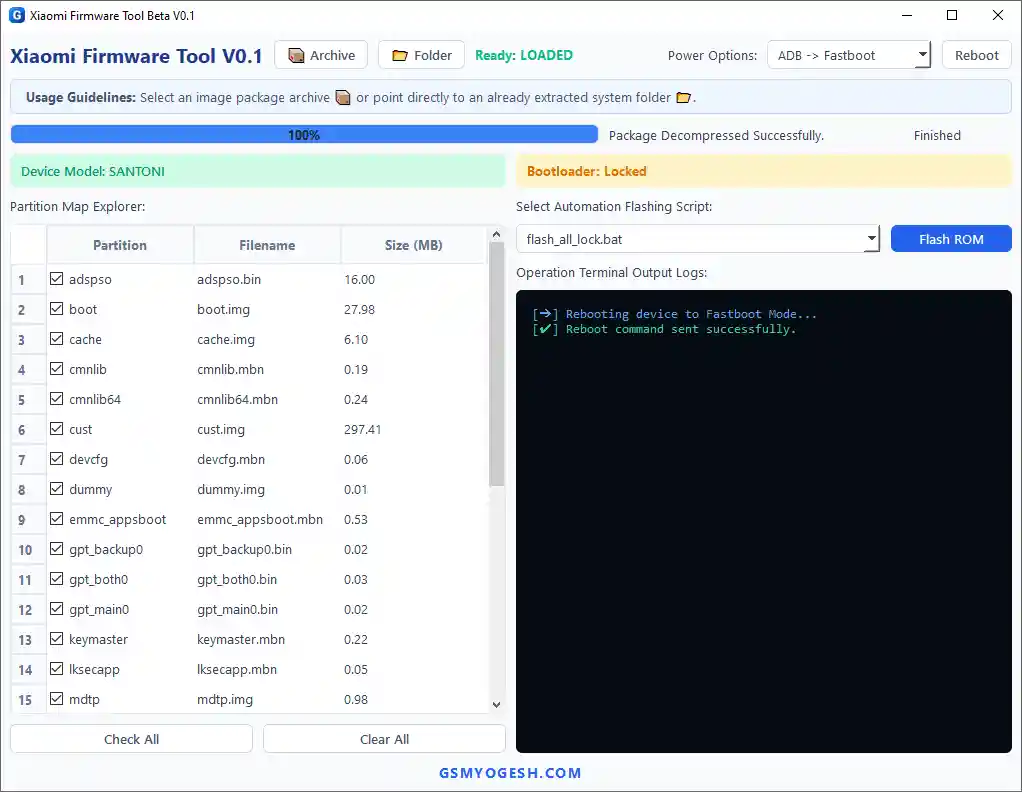
Task: Click the Reboot button
Action: tap(976, 55)
